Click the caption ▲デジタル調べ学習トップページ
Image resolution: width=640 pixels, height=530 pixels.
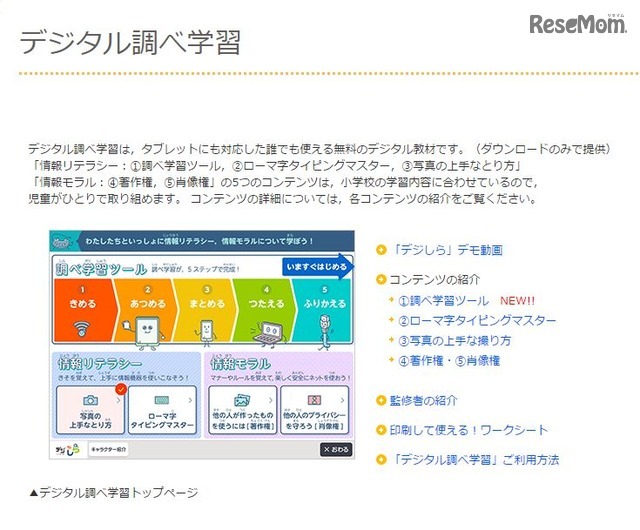click(113, 492)
